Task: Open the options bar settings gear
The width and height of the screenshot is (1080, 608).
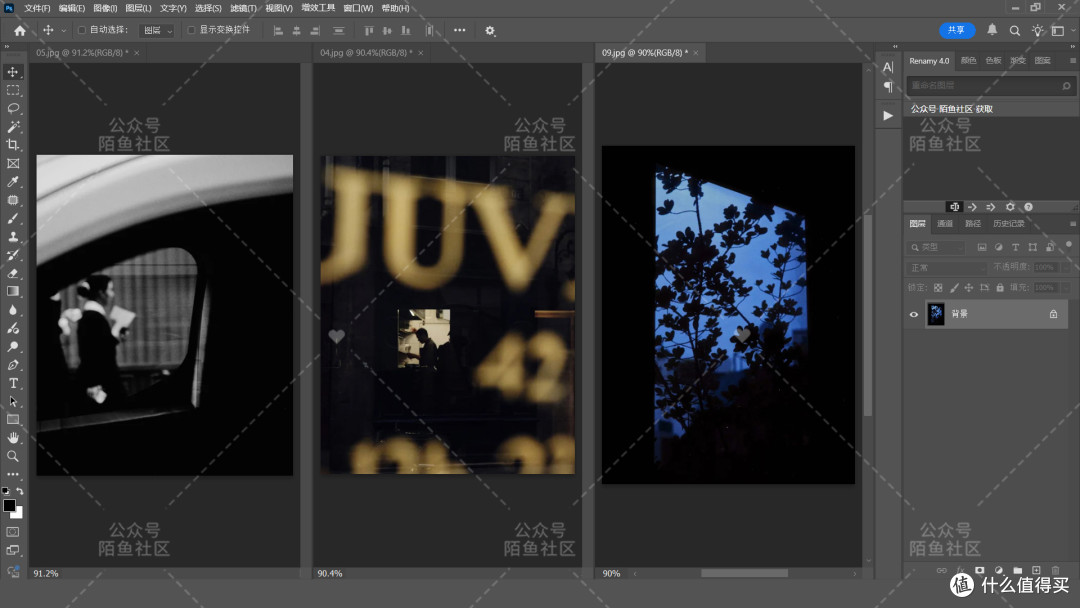Action: point(490,30)
